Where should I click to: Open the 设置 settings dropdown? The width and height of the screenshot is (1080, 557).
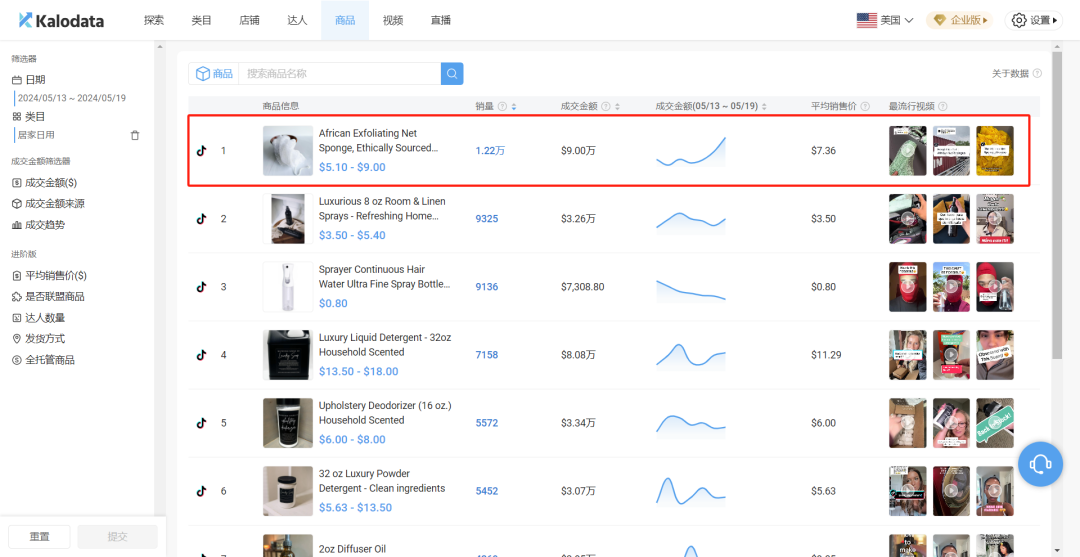coord(1034,20)
